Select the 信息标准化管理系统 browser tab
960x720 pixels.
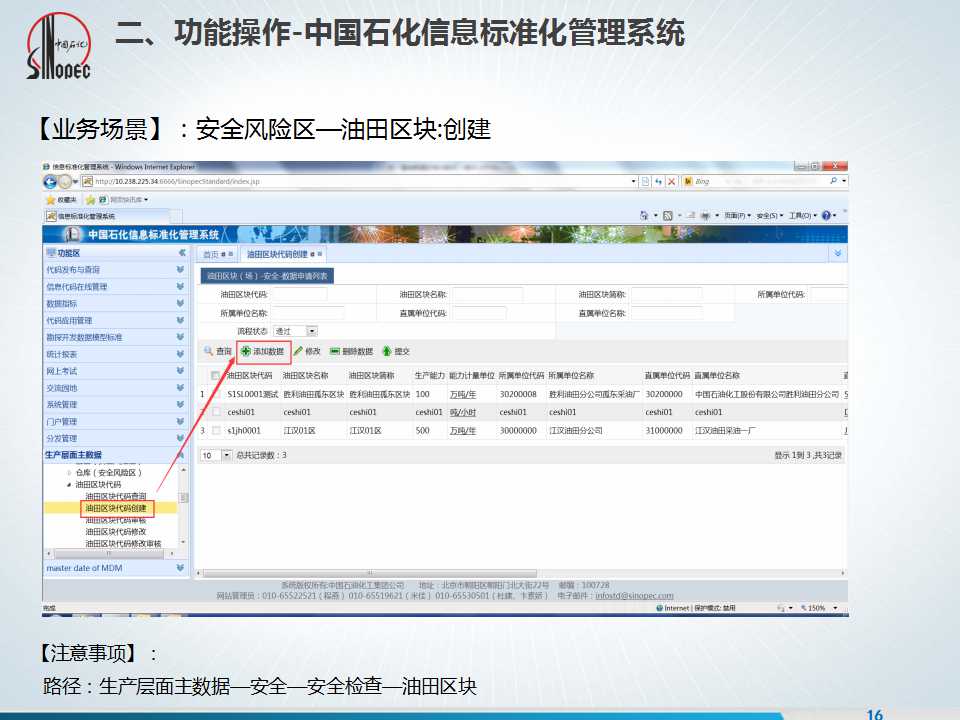[x=107, y=216]
